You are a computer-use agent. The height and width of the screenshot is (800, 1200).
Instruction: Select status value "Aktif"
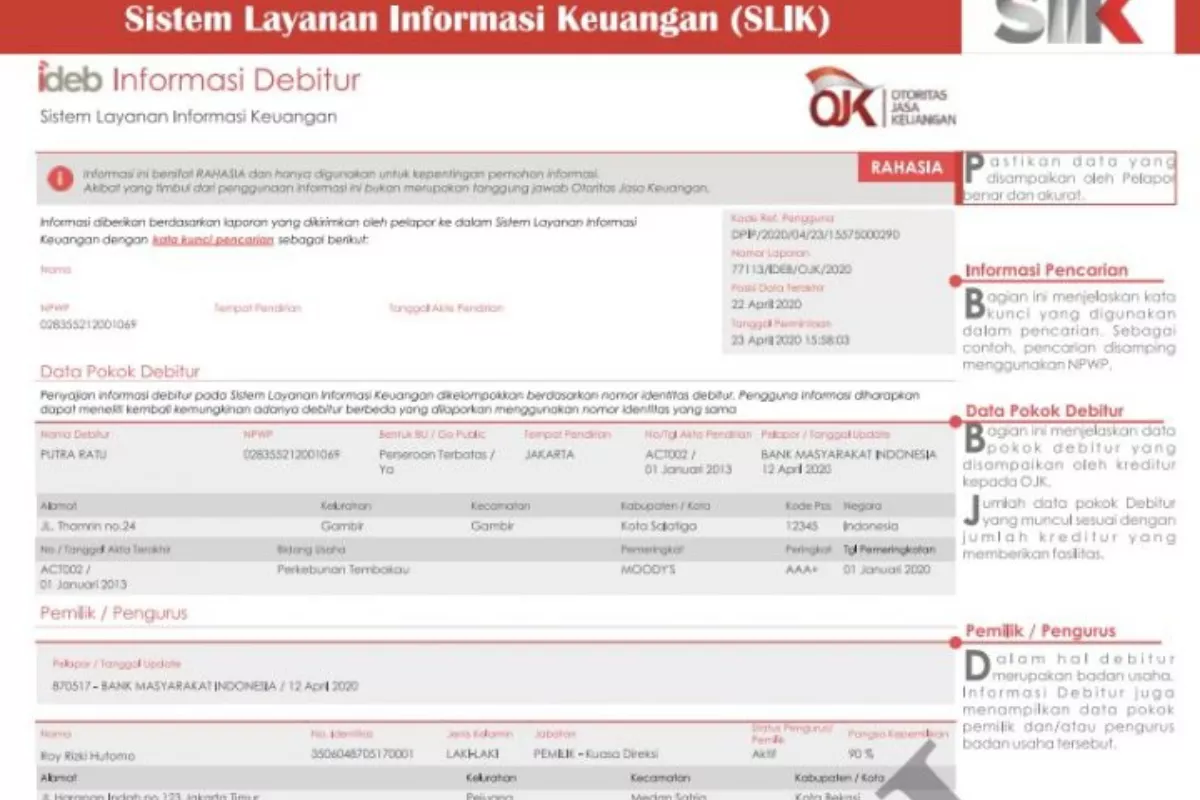763,754
